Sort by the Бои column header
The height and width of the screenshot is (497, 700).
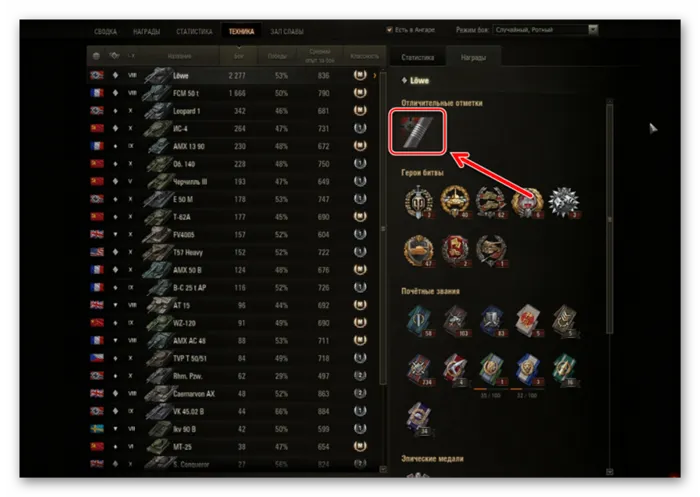point(239,56)
